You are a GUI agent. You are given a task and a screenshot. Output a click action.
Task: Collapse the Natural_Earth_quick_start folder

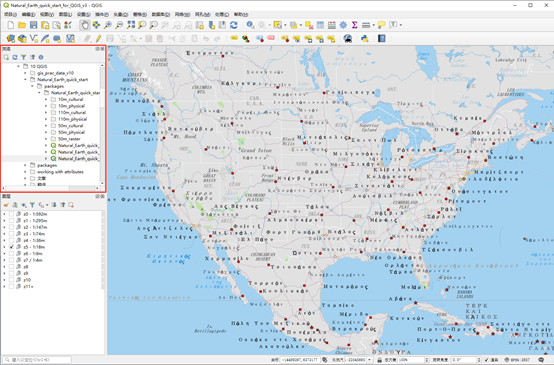pos(25,80)
